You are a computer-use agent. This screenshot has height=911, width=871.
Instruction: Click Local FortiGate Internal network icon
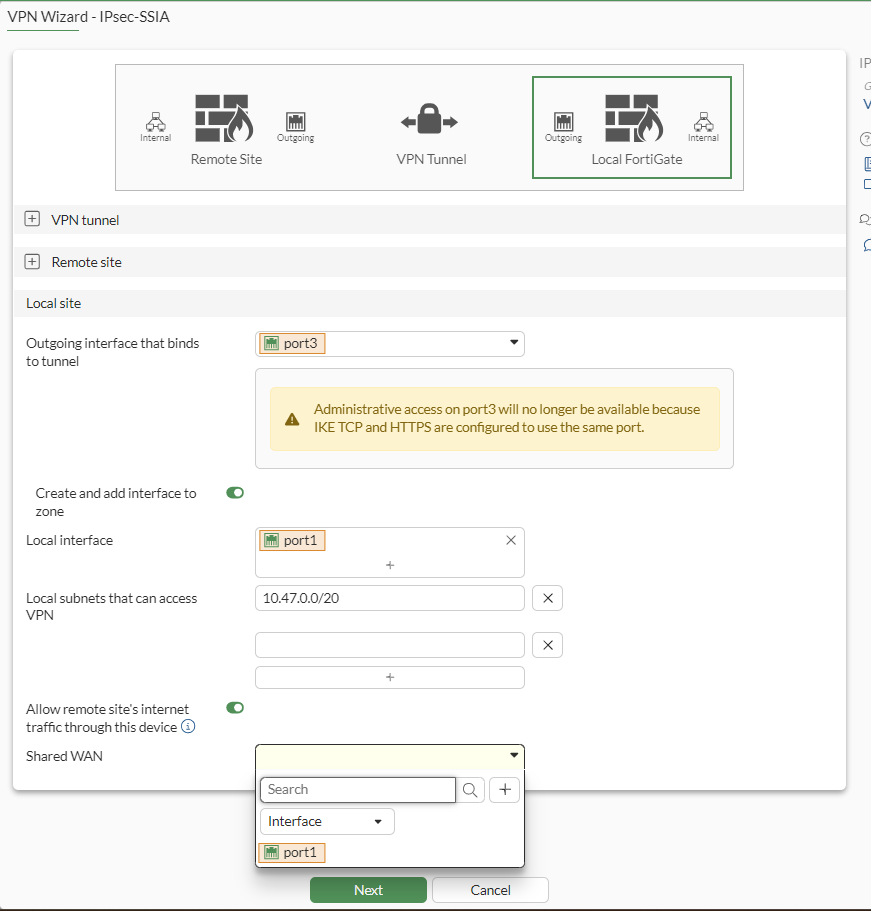pyautogui.click(x=704, y=122)
